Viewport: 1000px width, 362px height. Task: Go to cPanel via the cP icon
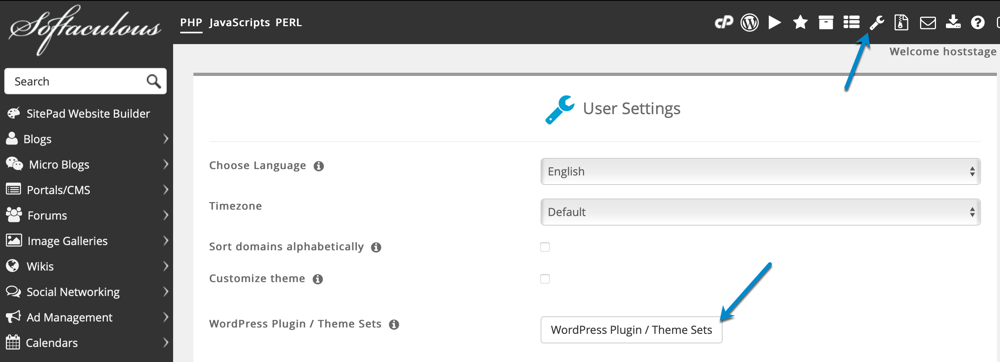(723, 23)
